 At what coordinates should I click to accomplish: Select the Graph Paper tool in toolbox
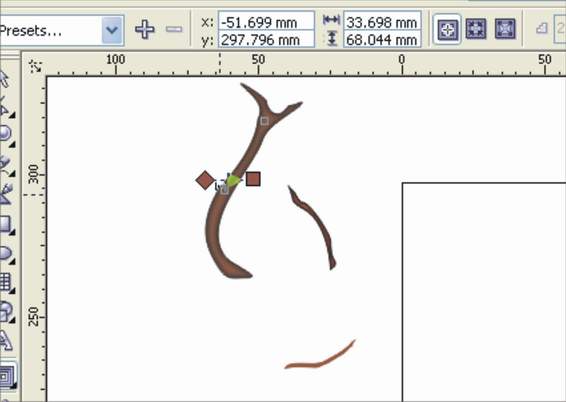5,283
